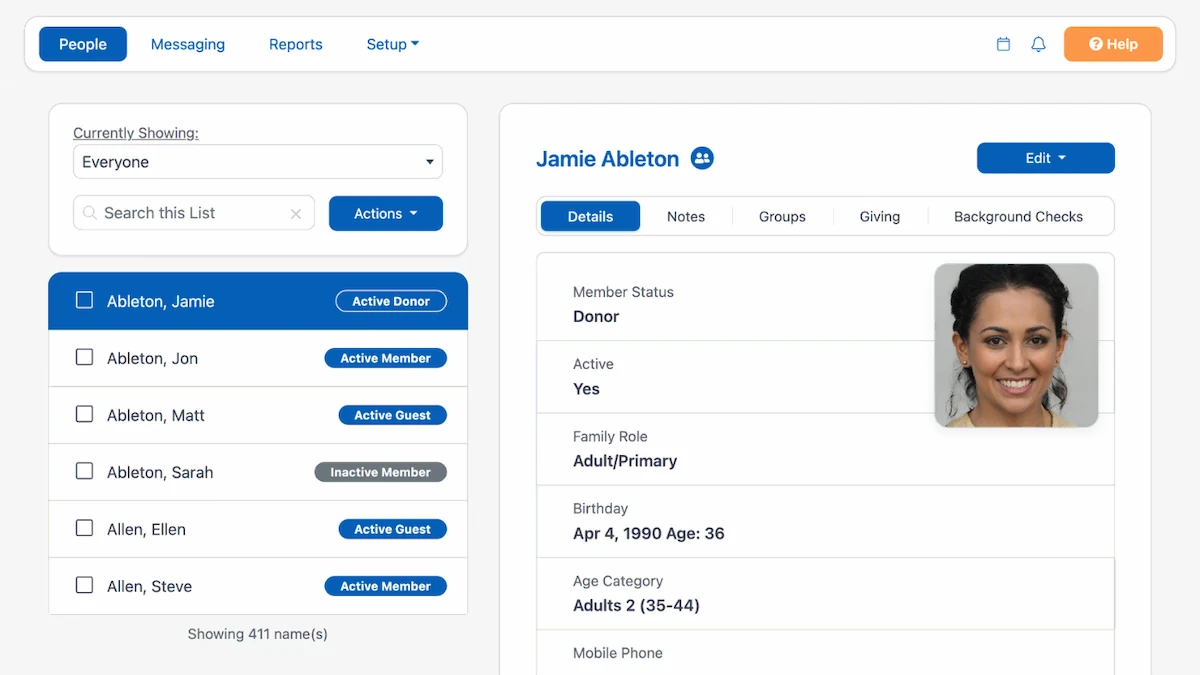Switch to the Giving tab

click(880, 216)
